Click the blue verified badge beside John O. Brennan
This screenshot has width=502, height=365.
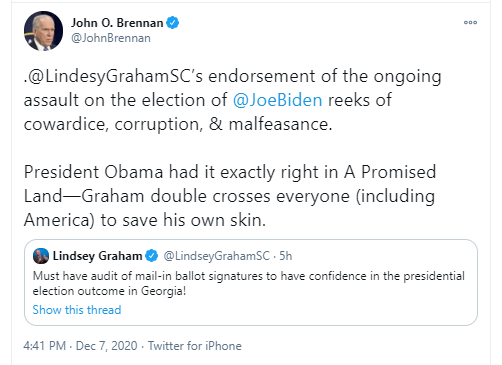[173, 23]
